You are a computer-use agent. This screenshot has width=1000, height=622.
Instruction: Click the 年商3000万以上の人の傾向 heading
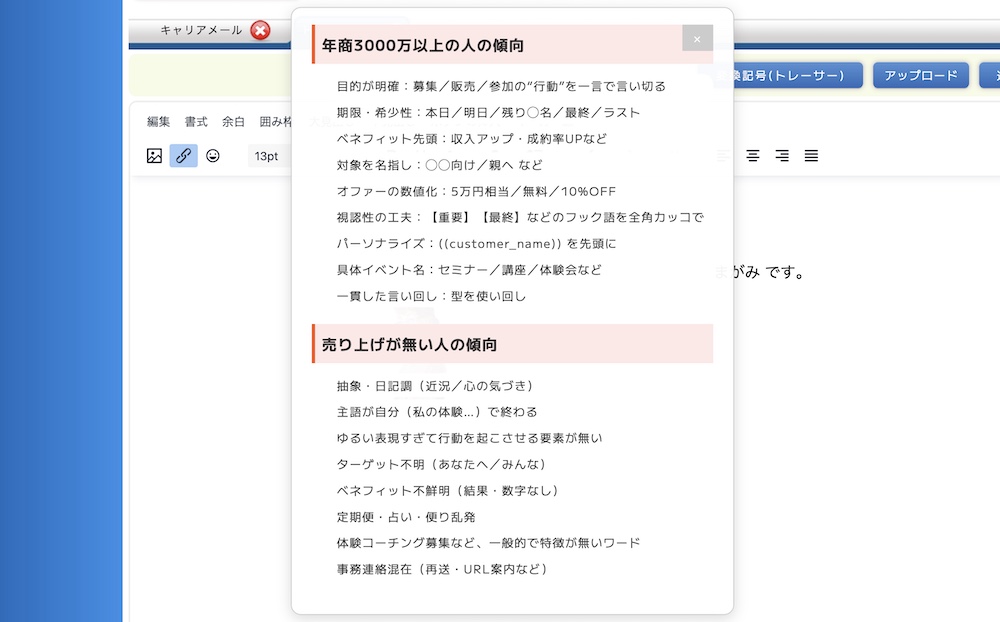point(423,46)
